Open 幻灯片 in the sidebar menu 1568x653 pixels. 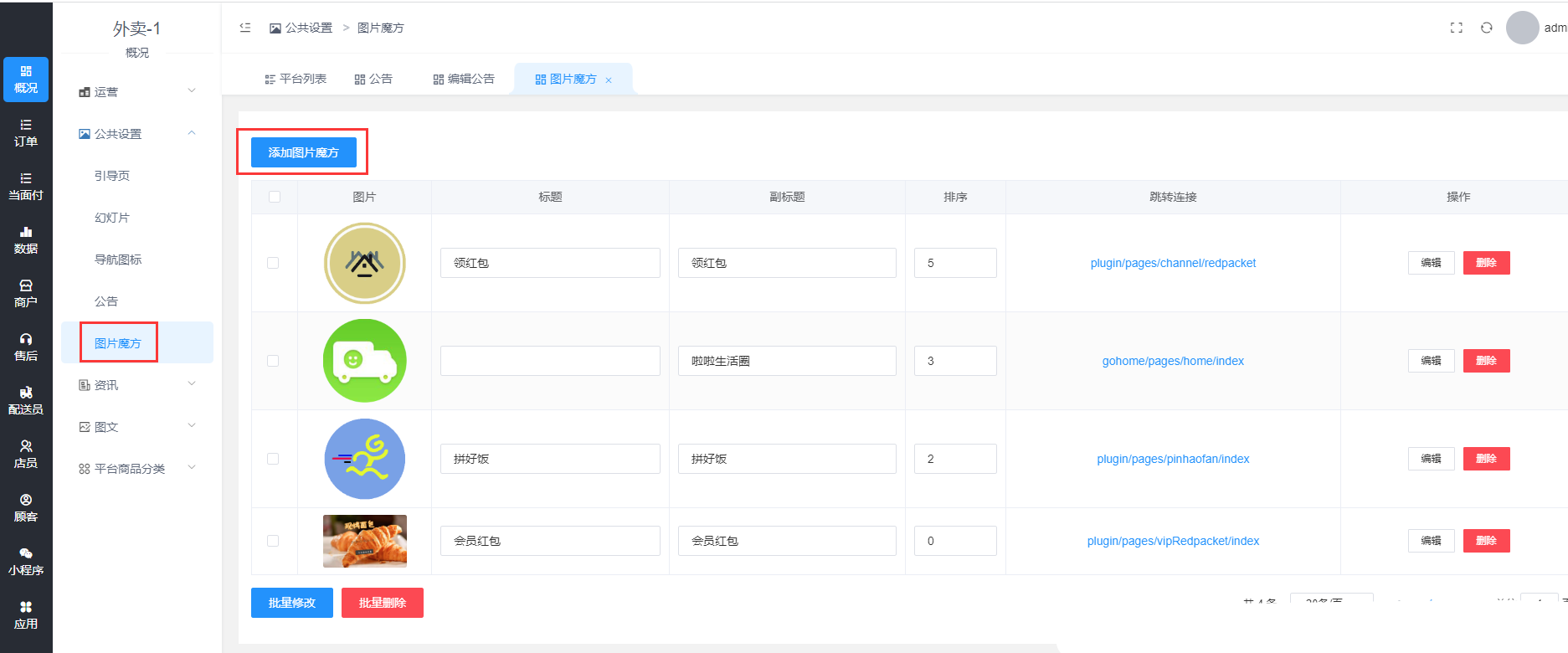112,217
